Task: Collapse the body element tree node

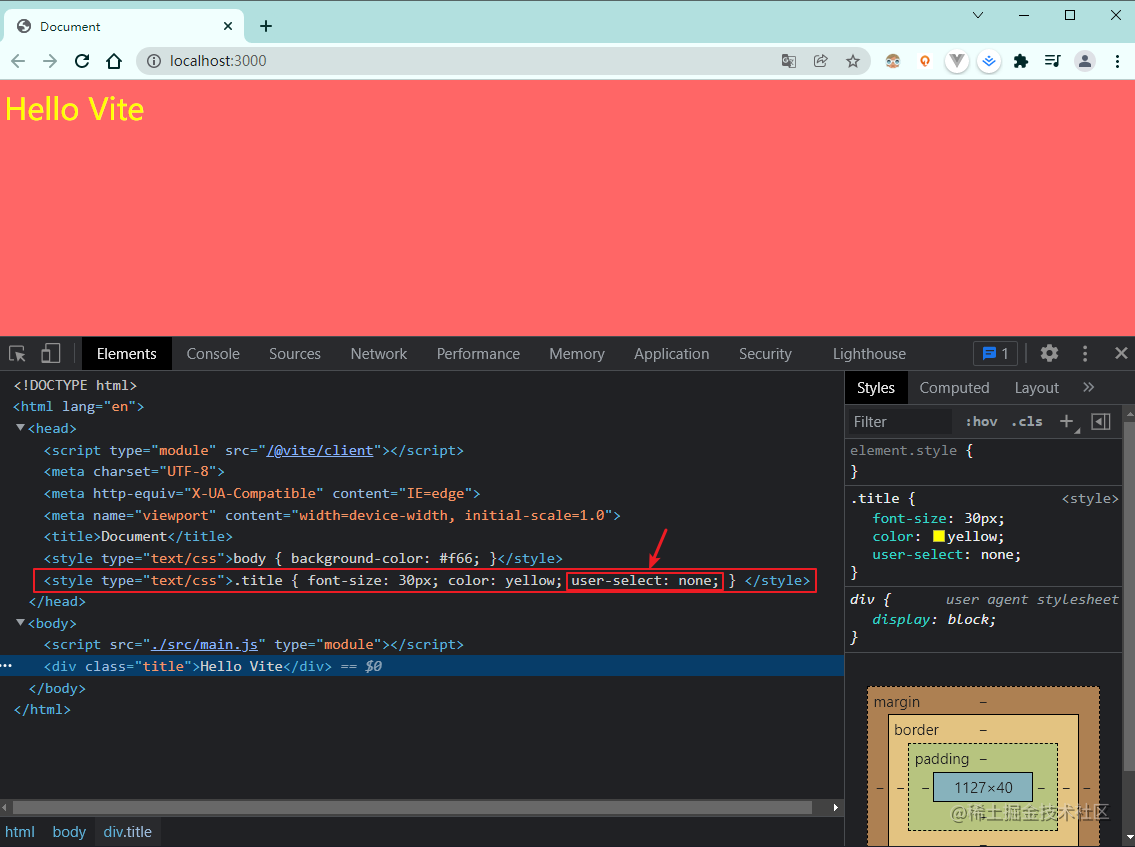Action: pyautogui.click(x=21, y=622)
